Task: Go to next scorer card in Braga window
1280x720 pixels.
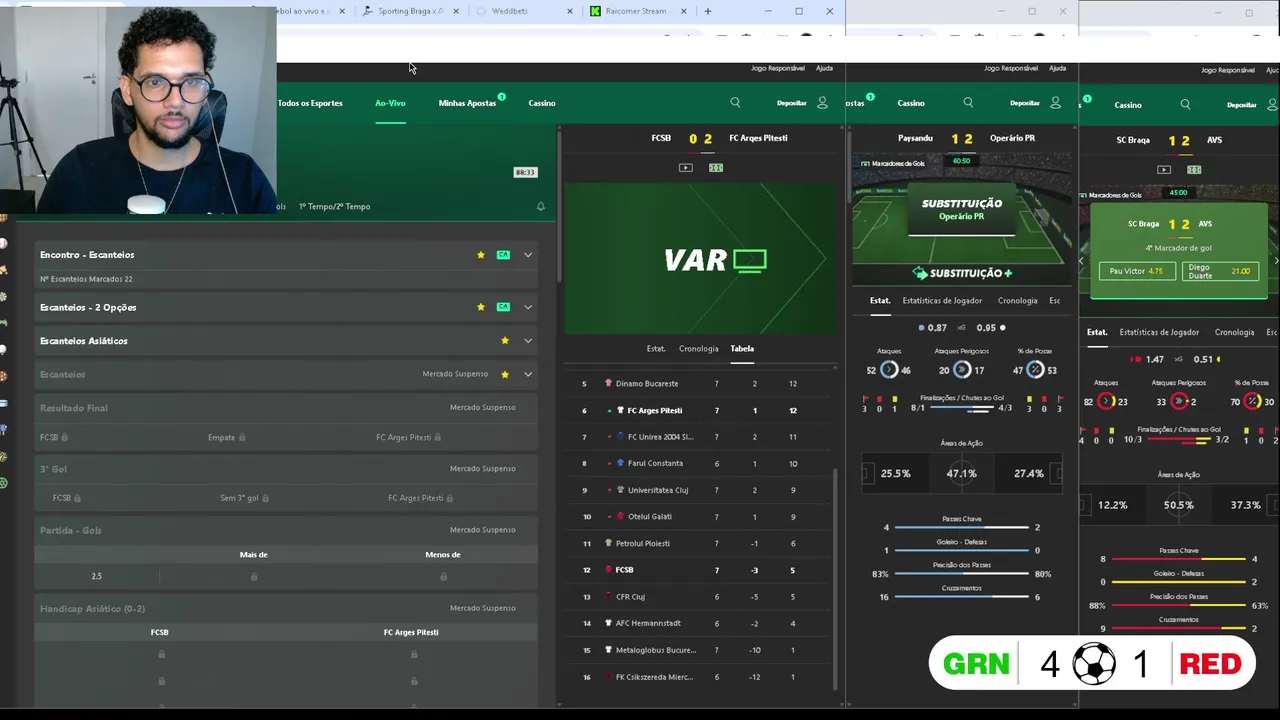Action: click(1275, 261)
